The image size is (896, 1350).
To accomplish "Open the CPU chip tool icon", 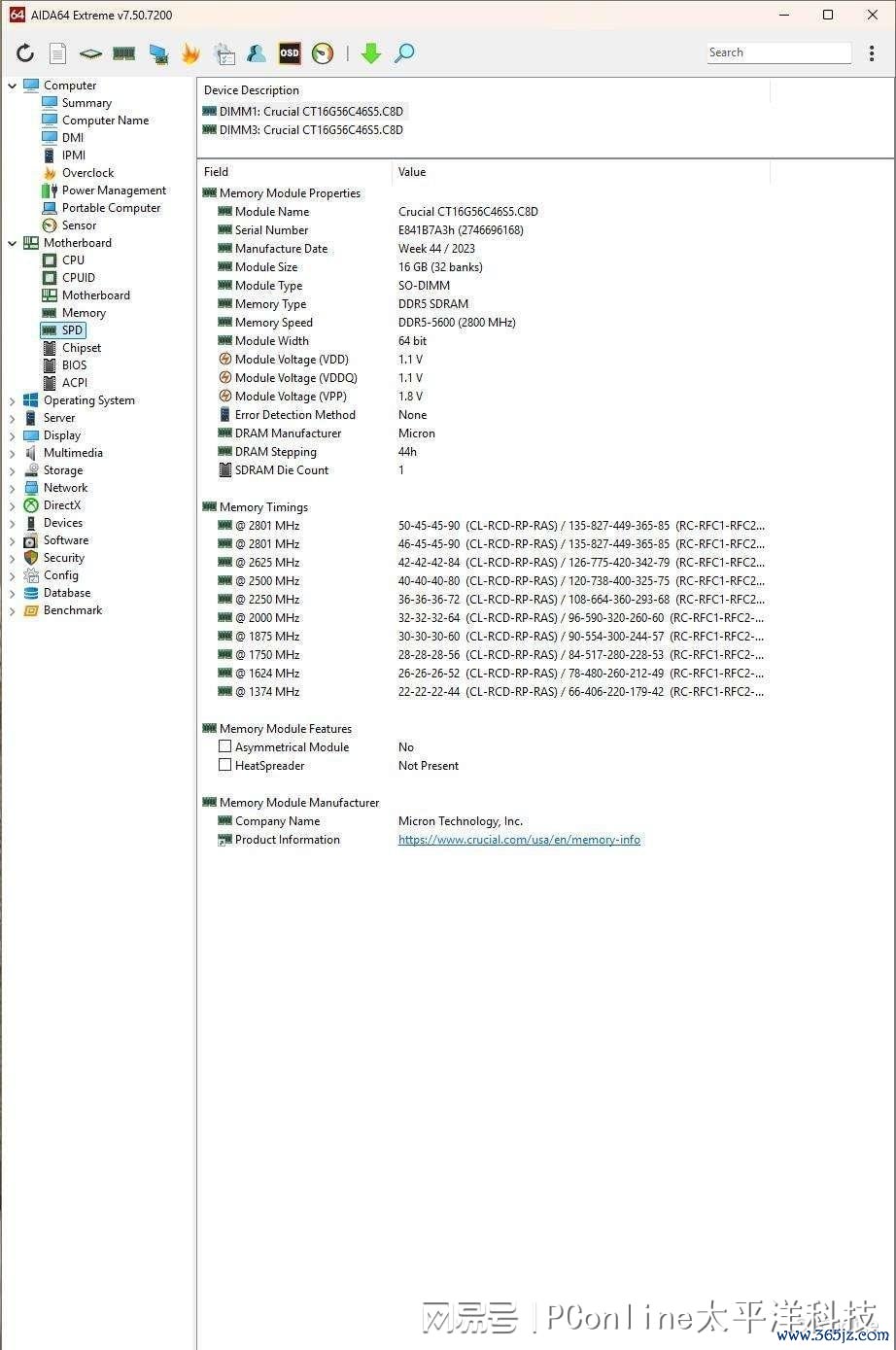I will click(90, 53).
